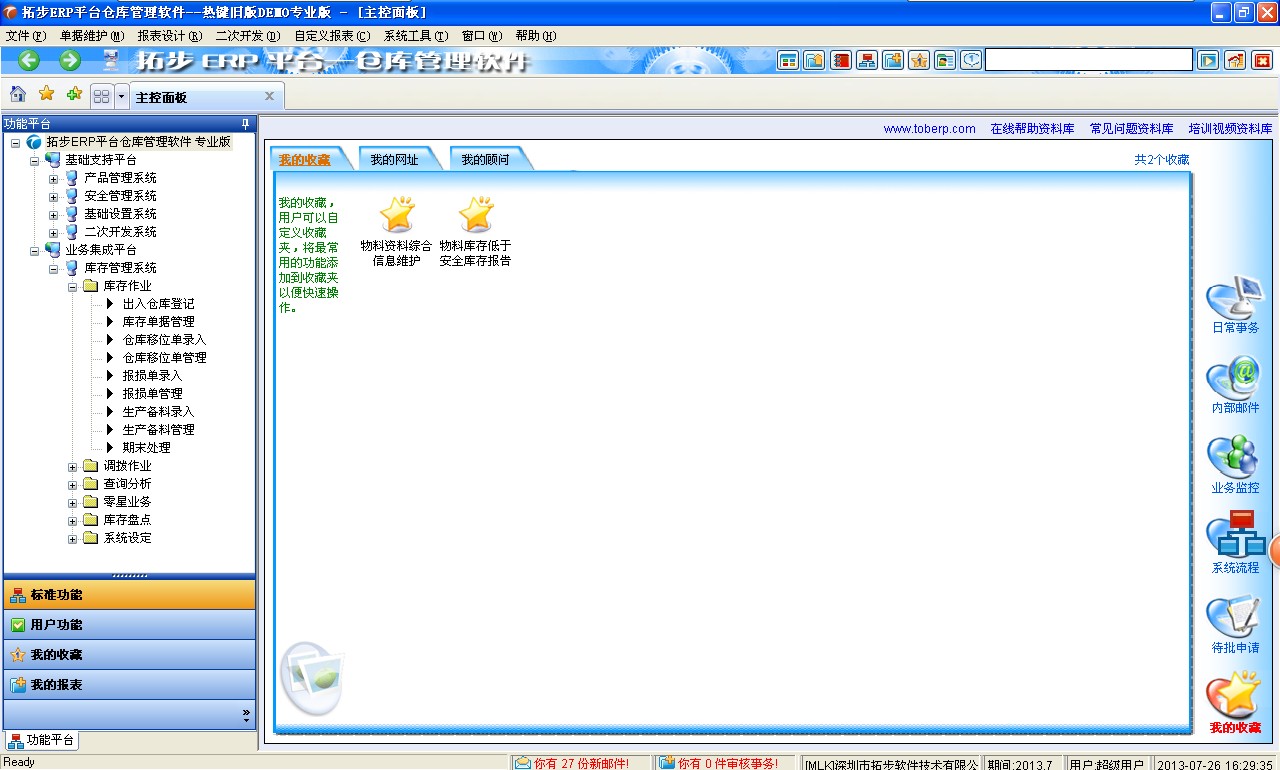Open the view mode dropdown arrow

[x=122, y=96]
